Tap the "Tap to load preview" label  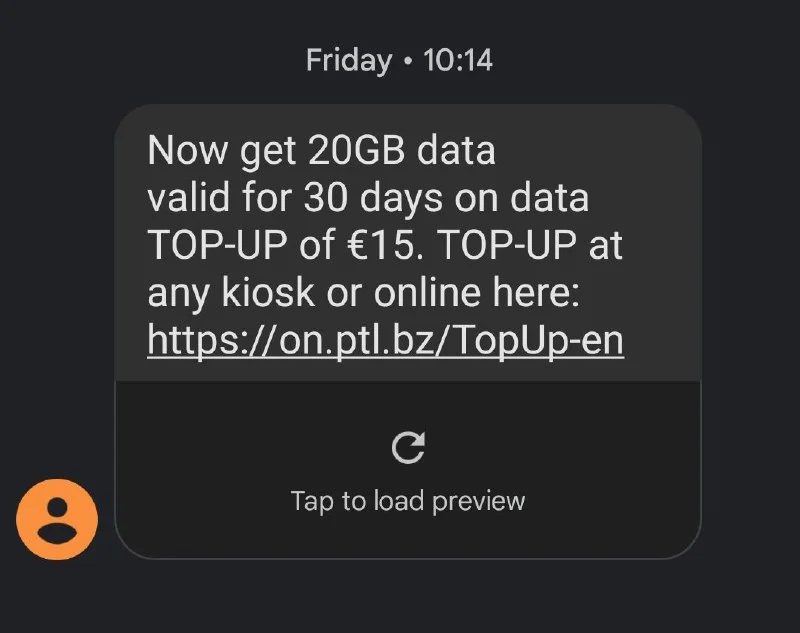(x=407, y=500)
